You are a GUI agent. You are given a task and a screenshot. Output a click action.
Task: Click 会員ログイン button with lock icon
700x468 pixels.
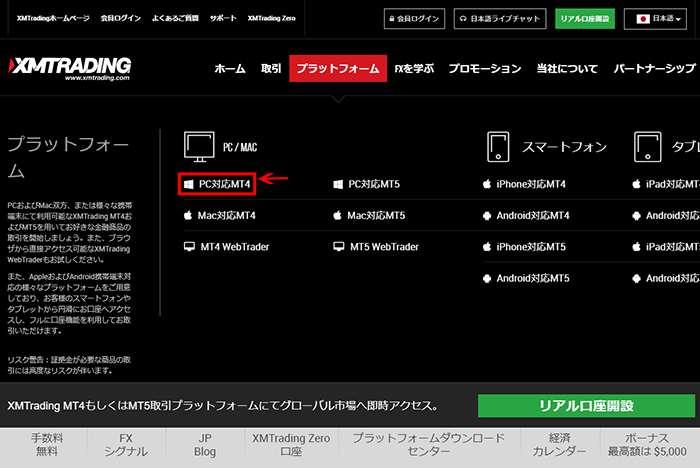tap(414, 19)
